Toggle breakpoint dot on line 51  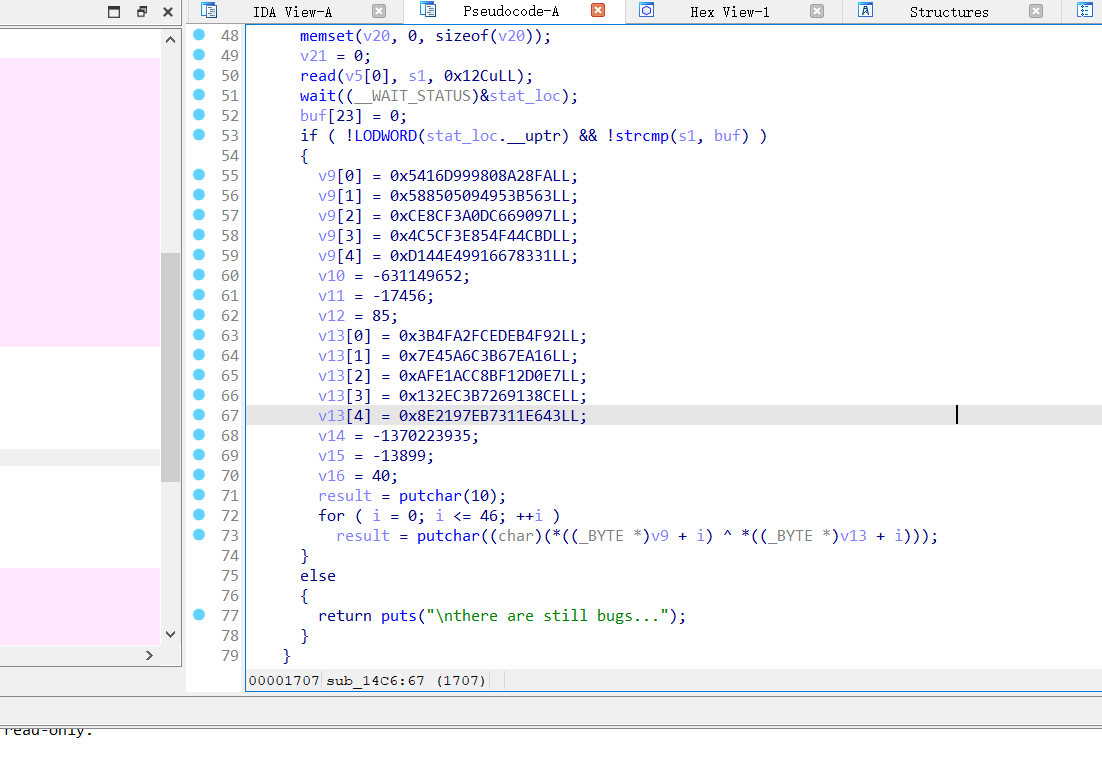click(199, 94)
